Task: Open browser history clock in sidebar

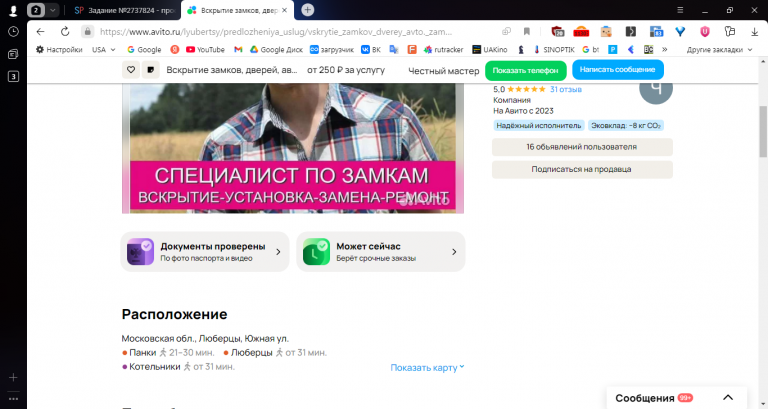Action: [x=13, y=31]
